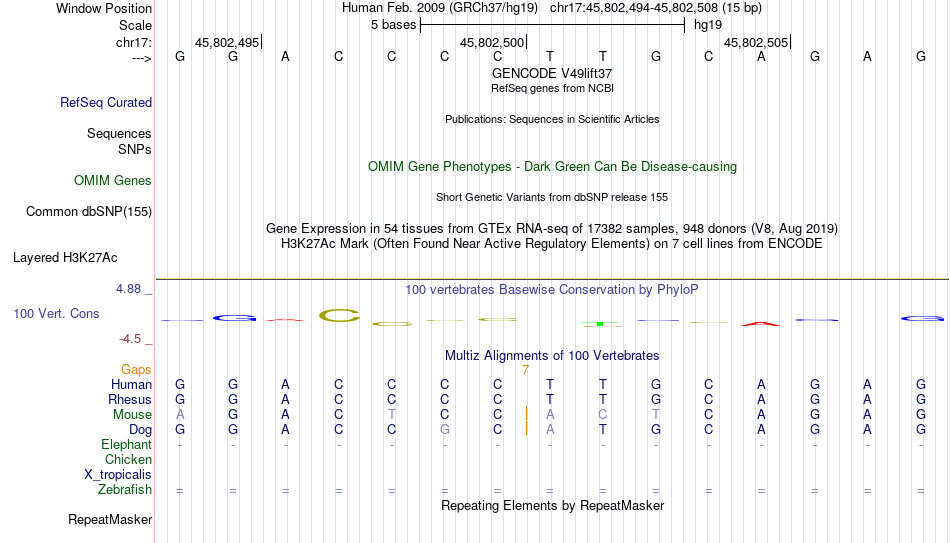Click the SNPs track label
This screenshot has width=950, height=543.
[135, 149]
